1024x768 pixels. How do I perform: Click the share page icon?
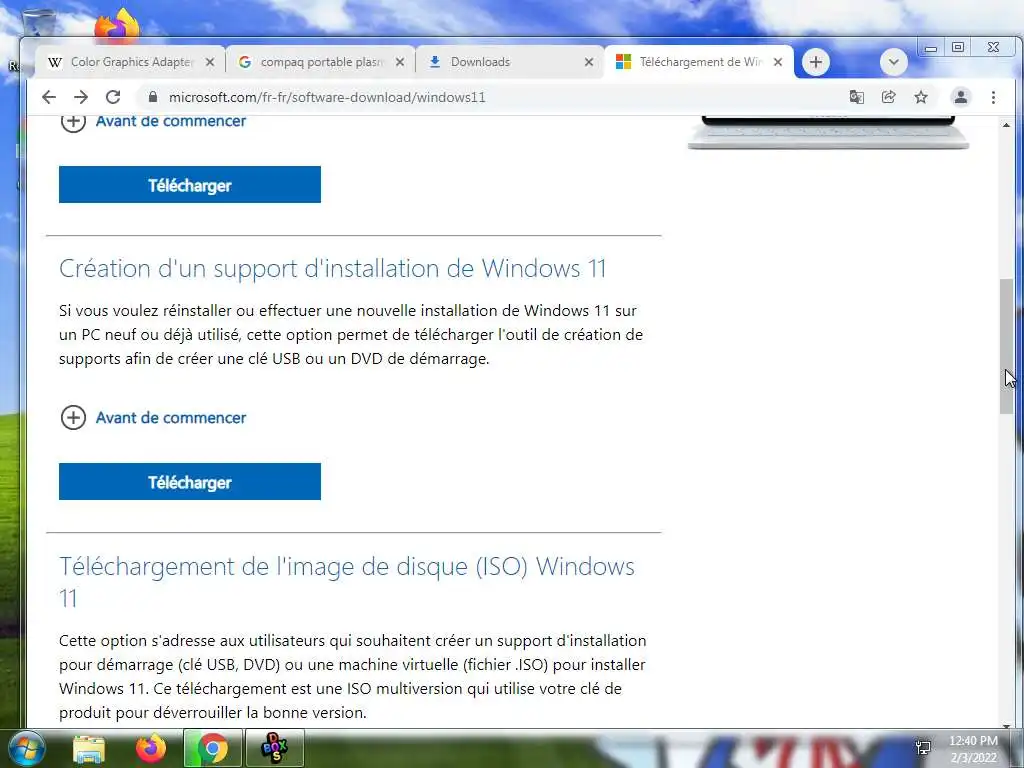[x=888, y=97]
